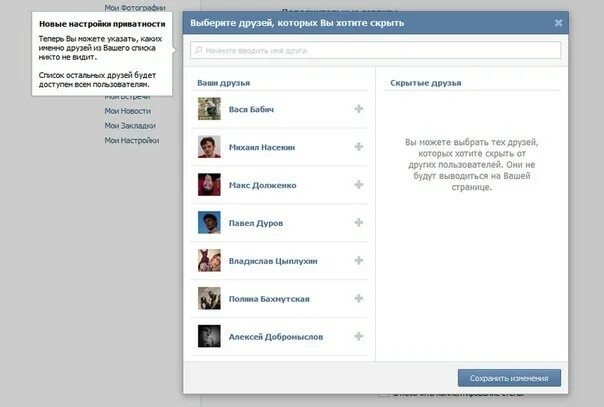Add Павел Дуров to hidden friends
Screen dimensions: 604x407
coord(359,223)
